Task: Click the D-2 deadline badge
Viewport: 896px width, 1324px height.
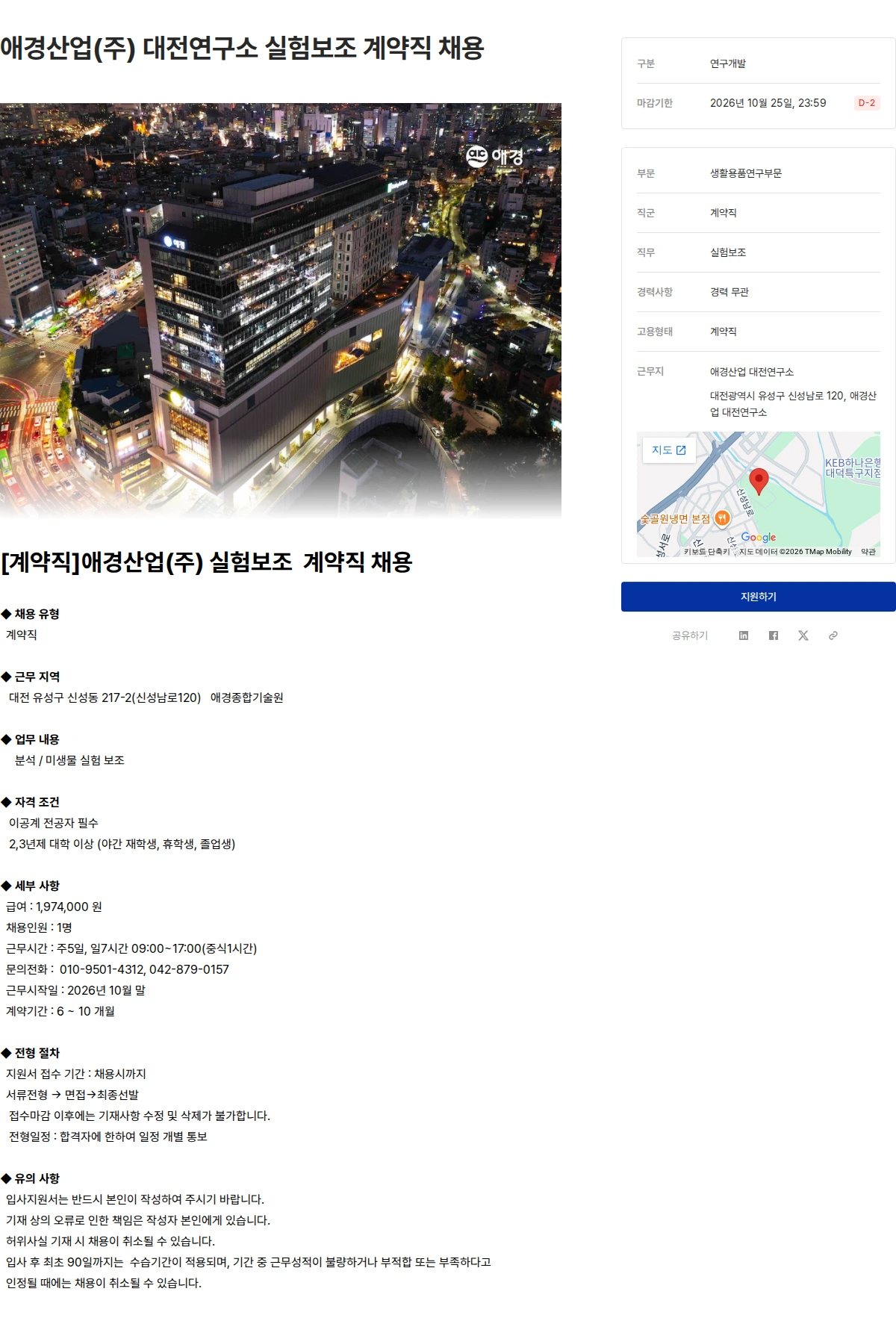Action: coord(867,103)
